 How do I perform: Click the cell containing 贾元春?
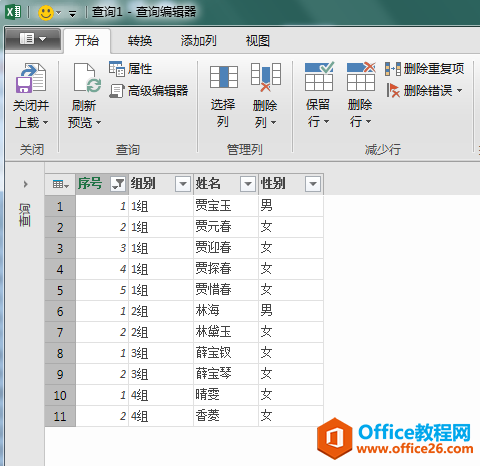tap(226, 227)
